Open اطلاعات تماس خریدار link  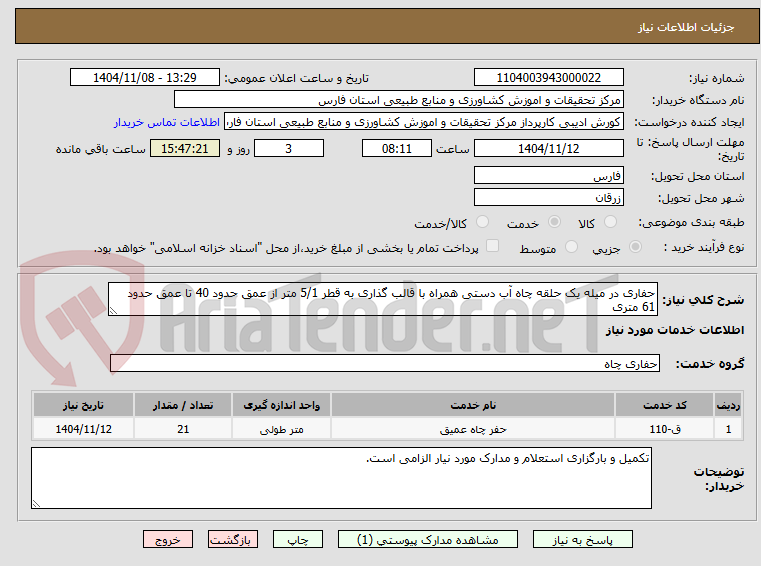point(167,122)
